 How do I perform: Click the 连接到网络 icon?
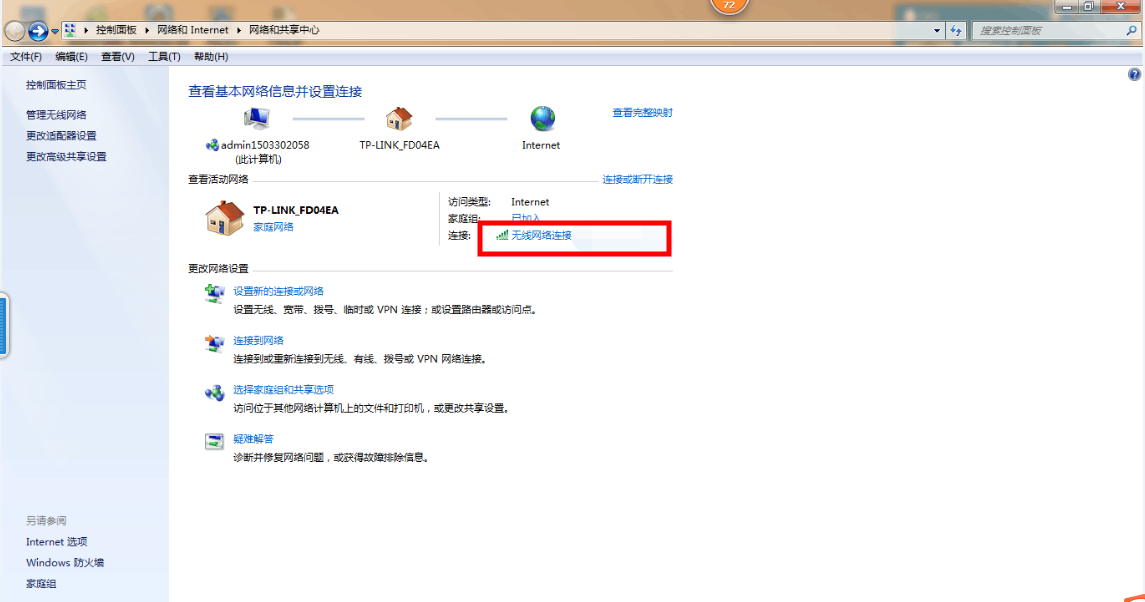214,343
